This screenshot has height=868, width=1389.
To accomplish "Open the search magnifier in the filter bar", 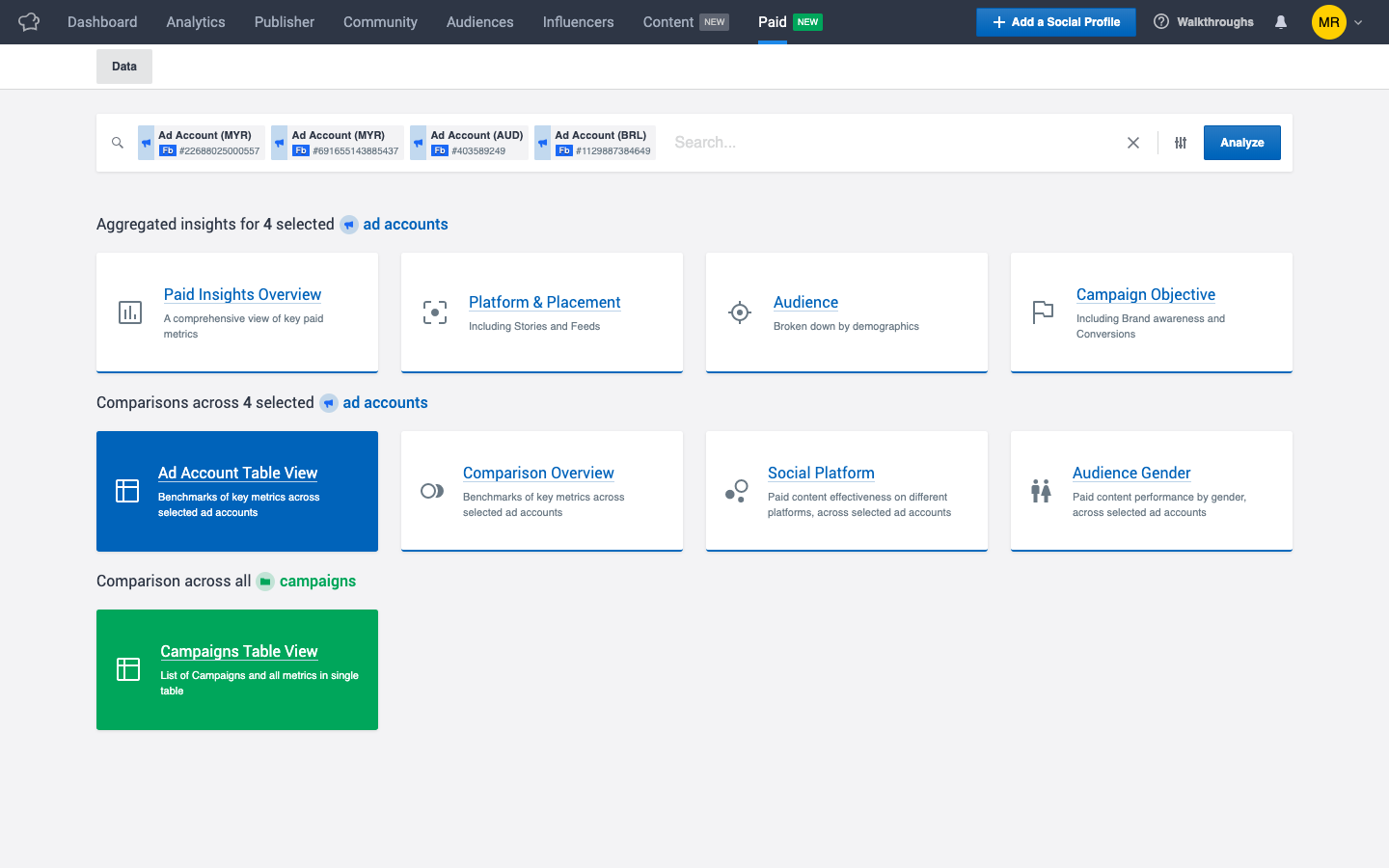I will point(117,142).
